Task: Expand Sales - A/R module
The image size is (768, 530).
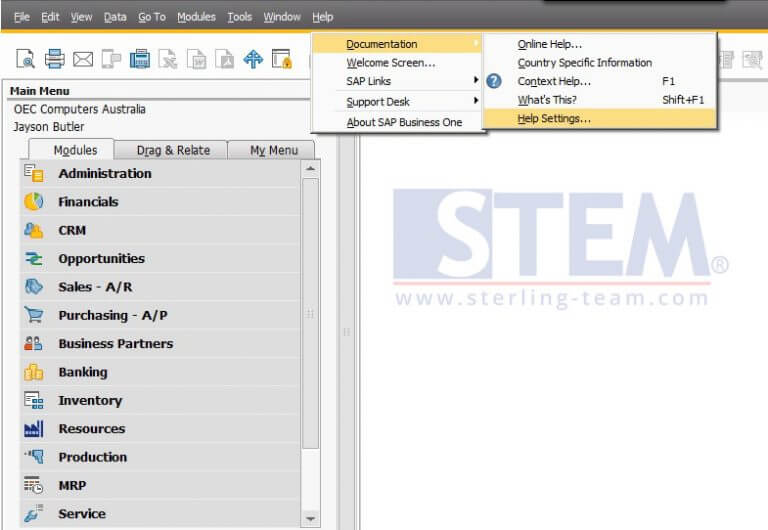Action: point(160,287)
